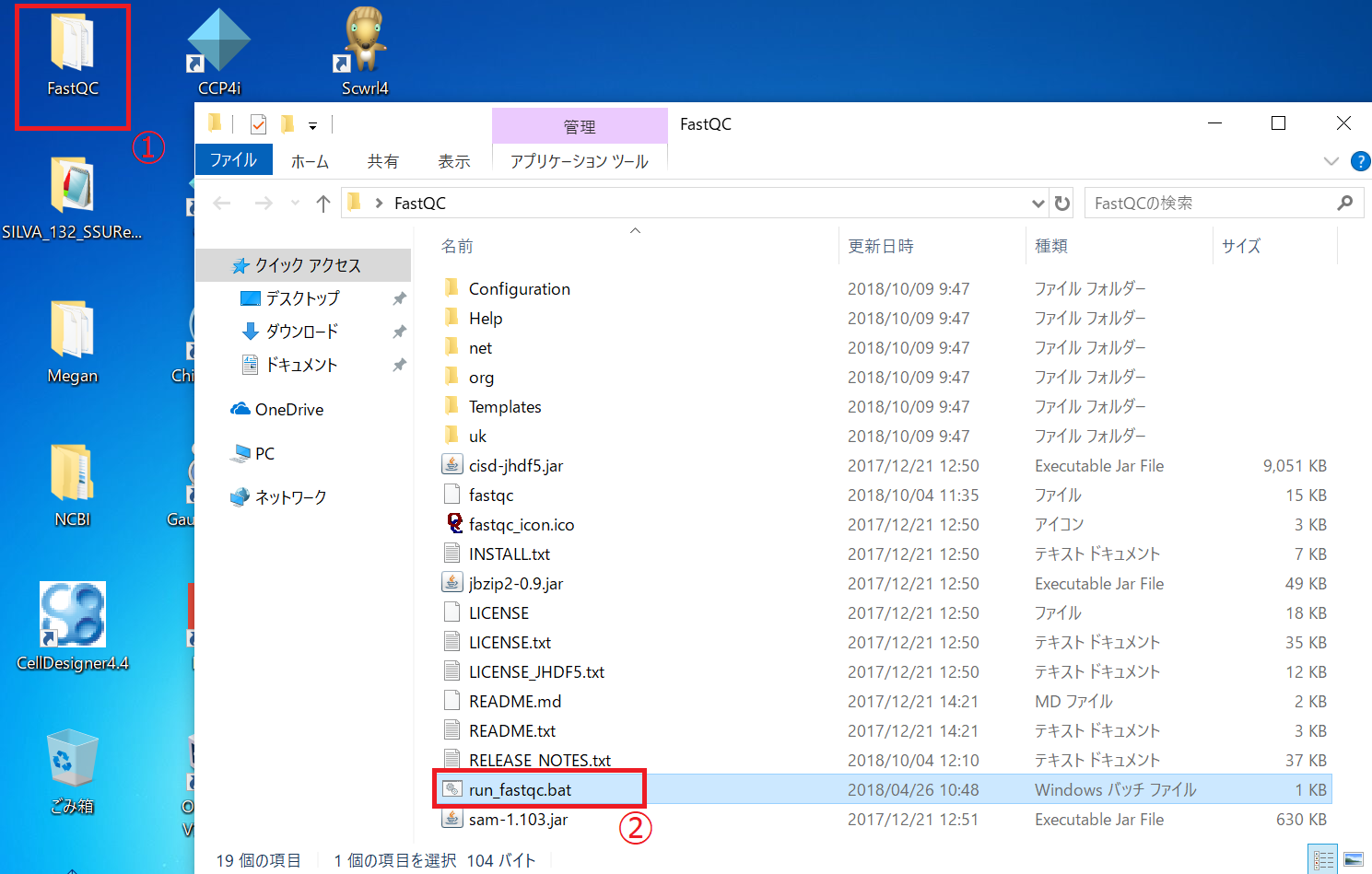Open the address bar history dropdown
Image resolution: width=1372 pixels, height=874 pixels.
(1038, 204)
